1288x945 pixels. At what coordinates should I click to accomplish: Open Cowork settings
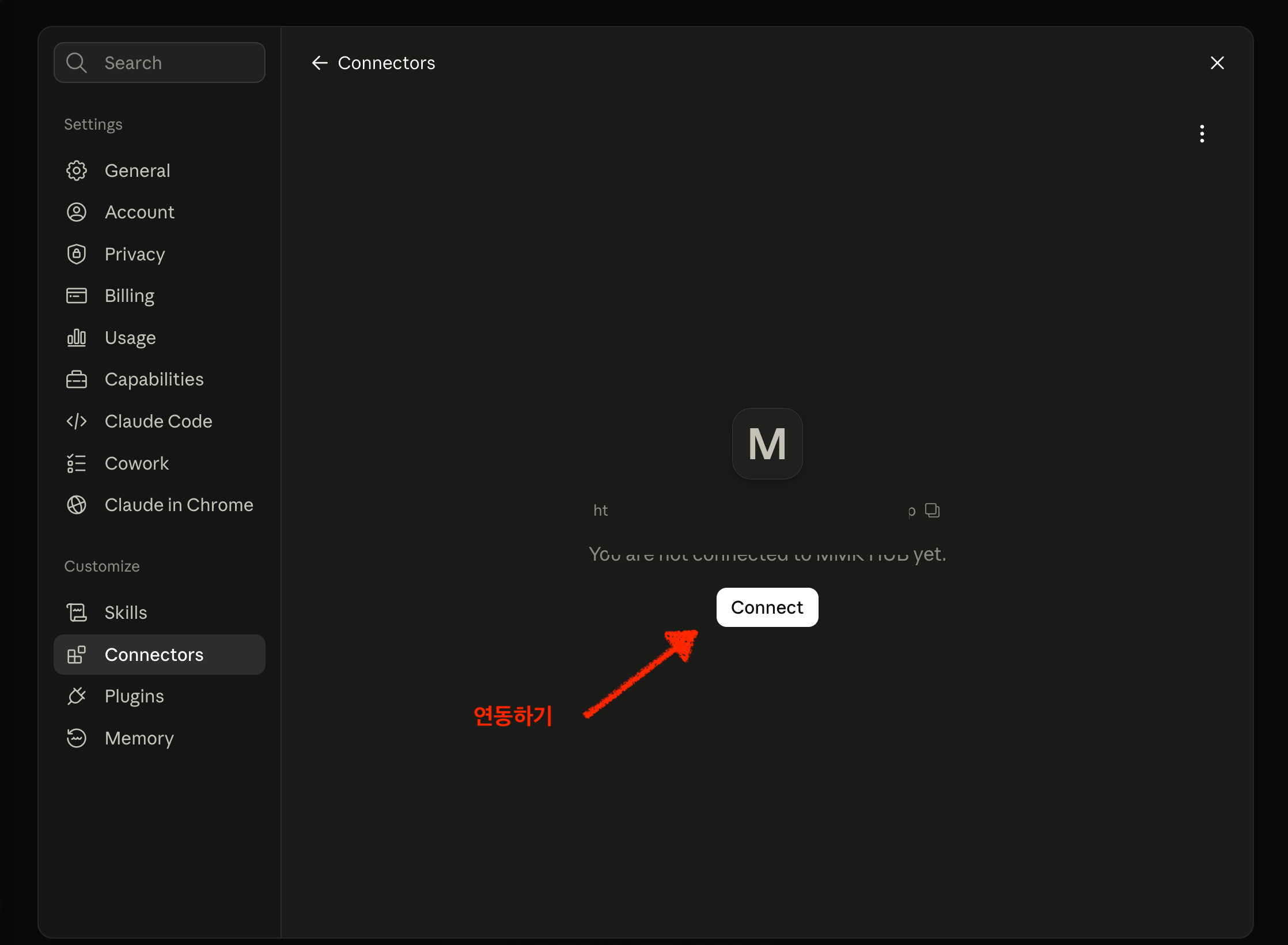(160, 463)
